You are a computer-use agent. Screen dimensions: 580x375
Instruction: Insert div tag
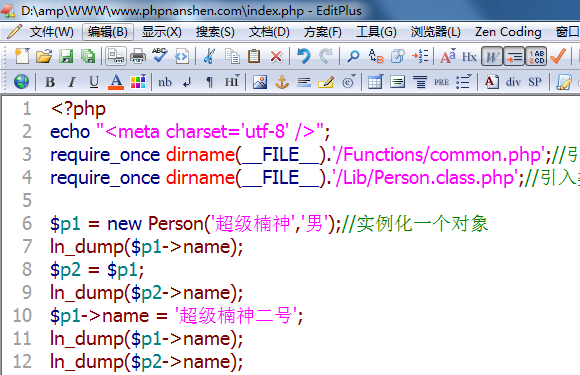click(x=513, y=82)
